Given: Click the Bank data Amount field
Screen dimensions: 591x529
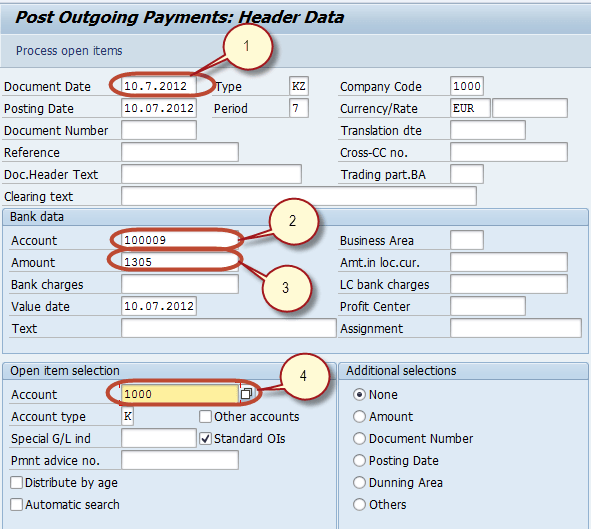Looking at the screenshot, I should pos(180,262).
